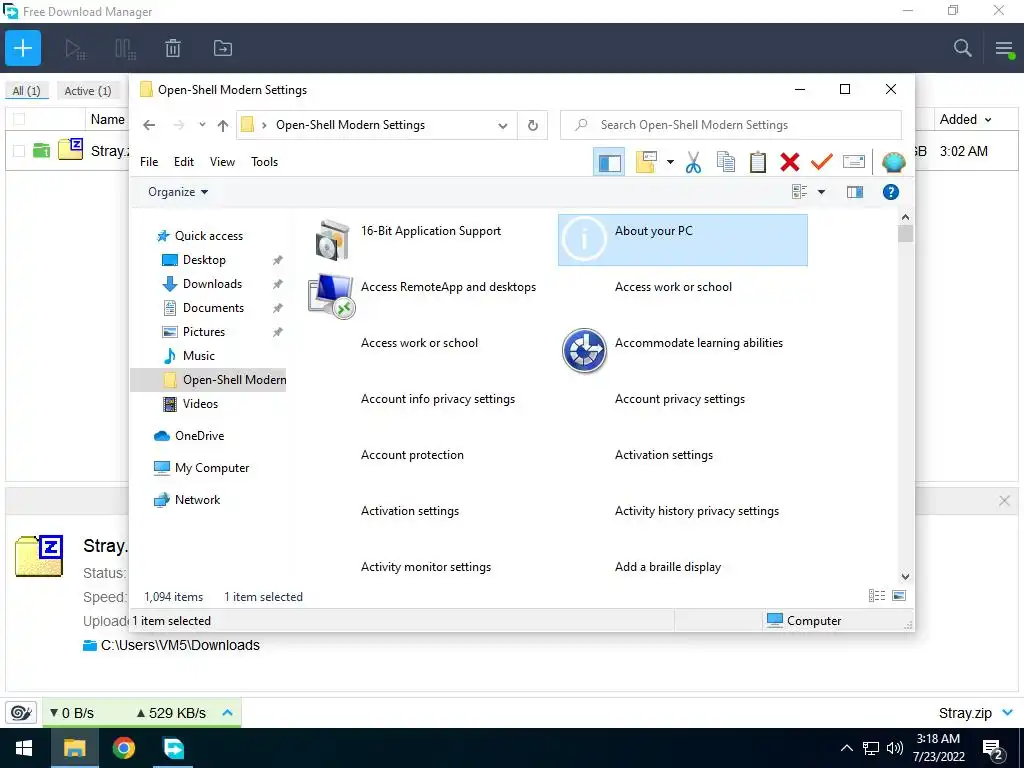This screenshot has width=1024, height=768.
Task: Toggle the navigation pane toolbar icon
Action: pyautogui.click(x=609, y=162)
